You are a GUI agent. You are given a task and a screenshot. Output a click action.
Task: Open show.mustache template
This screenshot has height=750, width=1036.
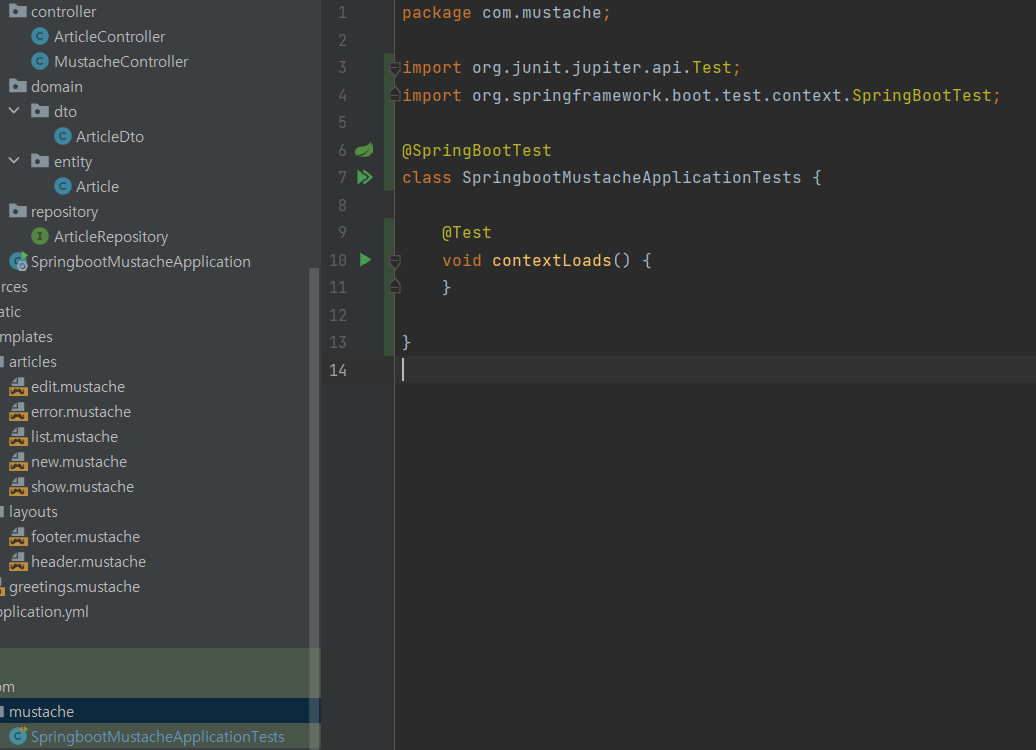(82, 487)
